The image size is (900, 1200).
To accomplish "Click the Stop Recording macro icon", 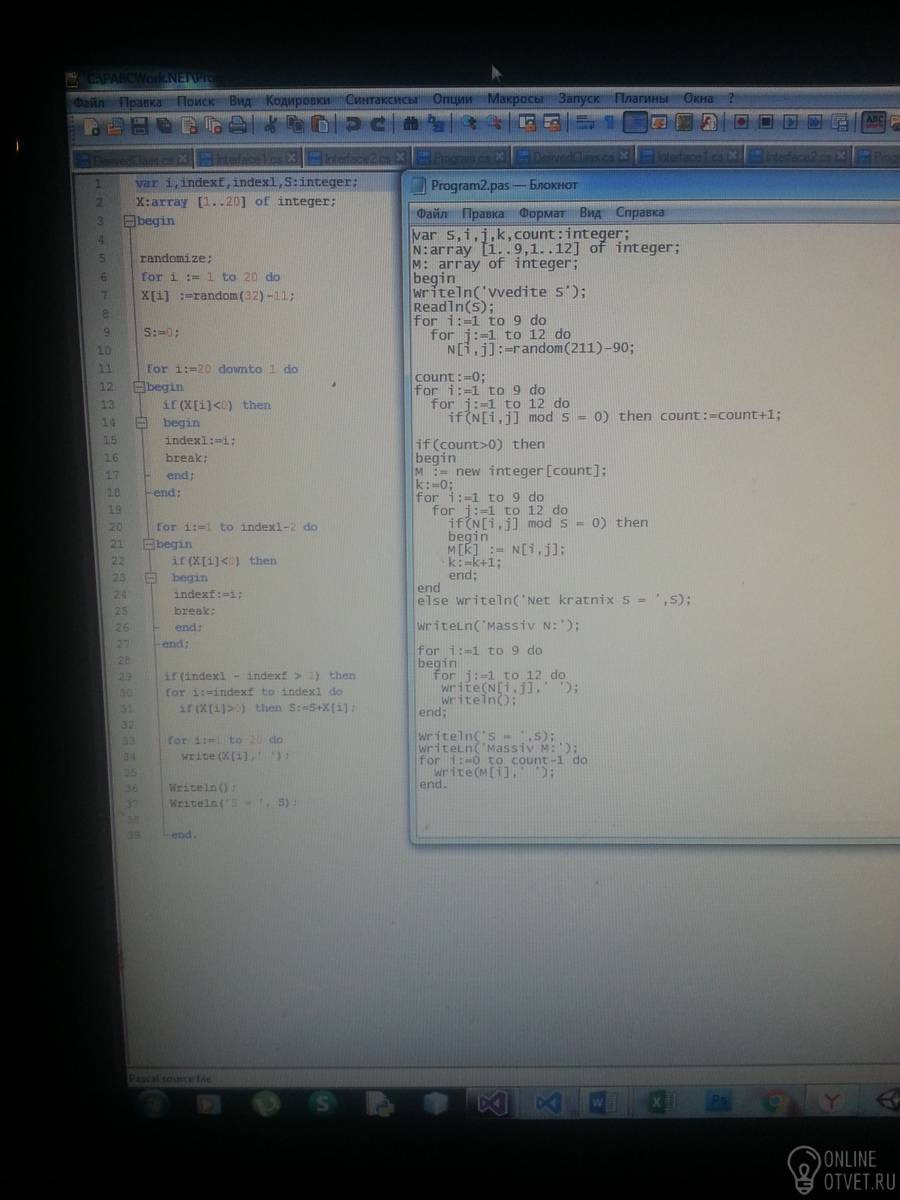I will [766, 122].
